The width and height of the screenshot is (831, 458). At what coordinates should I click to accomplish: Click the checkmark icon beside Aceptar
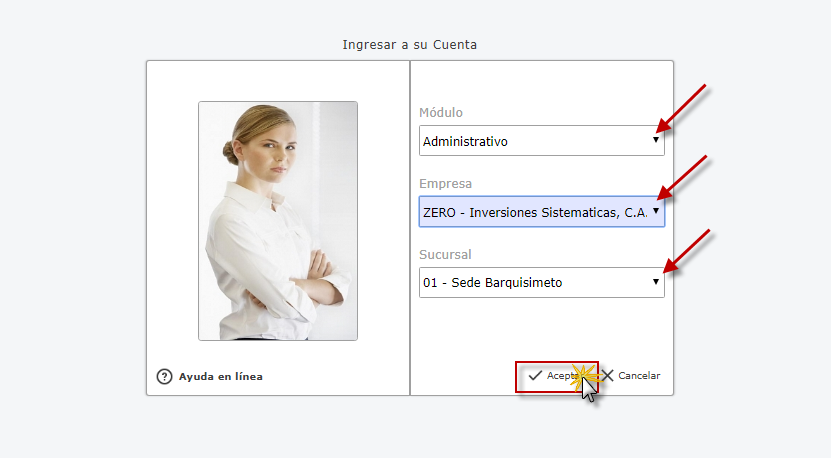click(535, 376)
